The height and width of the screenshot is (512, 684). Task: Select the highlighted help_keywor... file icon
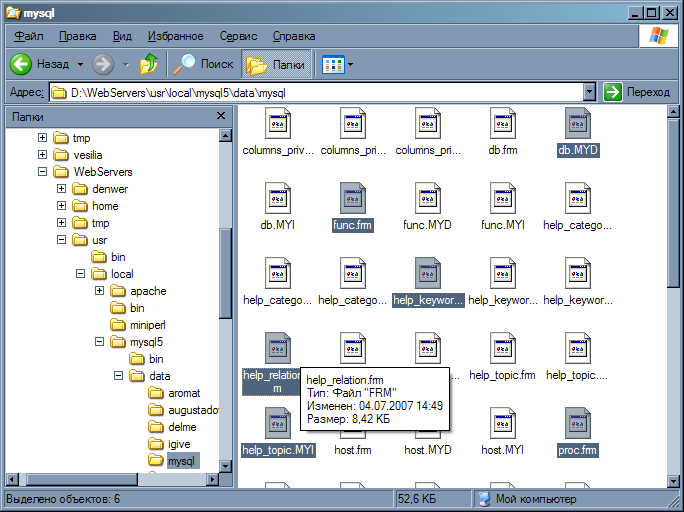point(428,273)
